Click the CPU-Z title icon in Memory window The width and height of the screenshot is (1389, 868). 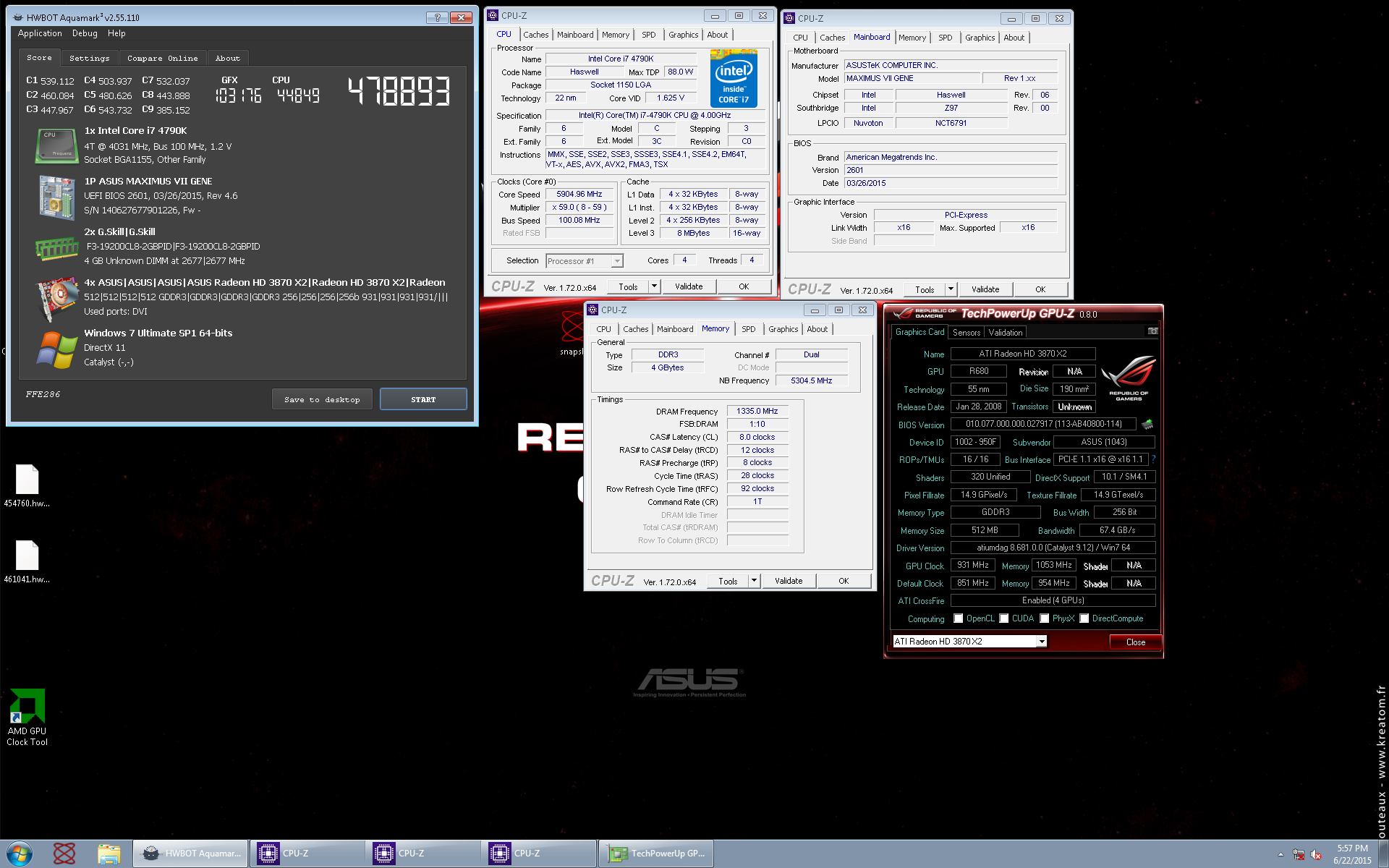pyautogui.click(x=592, y=310)
